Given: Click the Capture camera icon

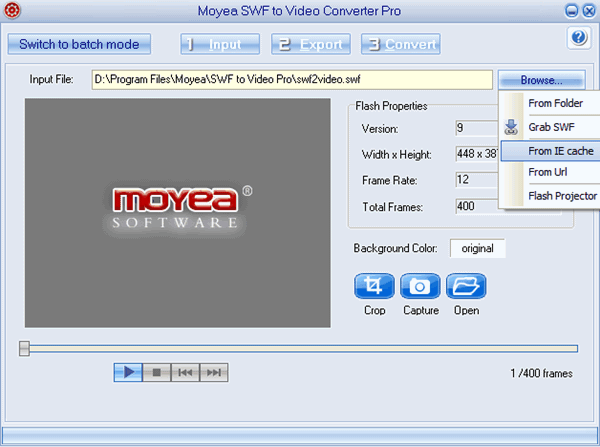Looking at the screenshot, I should tap(420, 286).
